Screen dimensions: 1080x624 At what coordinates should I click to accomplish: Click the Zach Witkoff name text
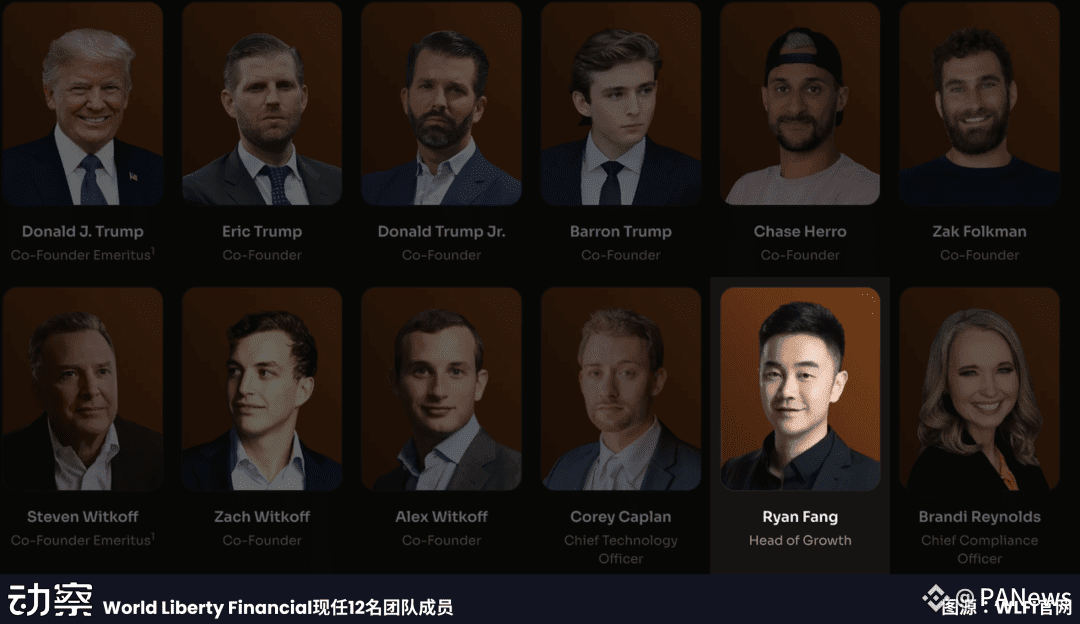tap(262, 517)
